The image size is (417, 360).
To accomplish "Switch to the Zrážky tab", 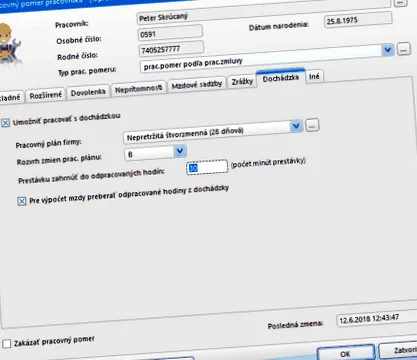I will pos(242,81).
